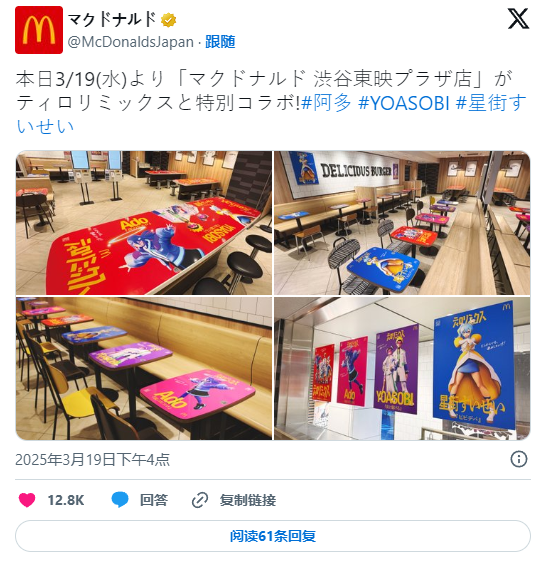Viewport: 540px width, 562px height.
Task: View the red Ado table photo
Action: 144,223
